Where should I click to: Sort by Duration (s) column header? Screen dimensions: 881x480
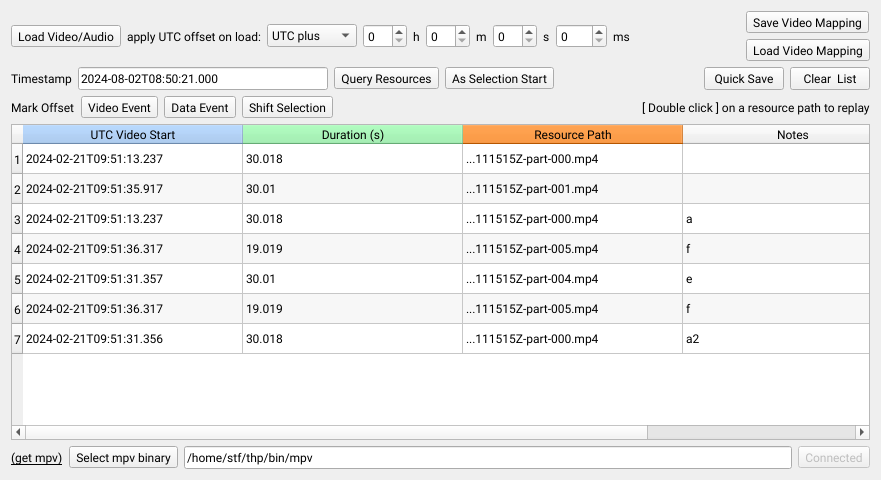click(352, 134)
